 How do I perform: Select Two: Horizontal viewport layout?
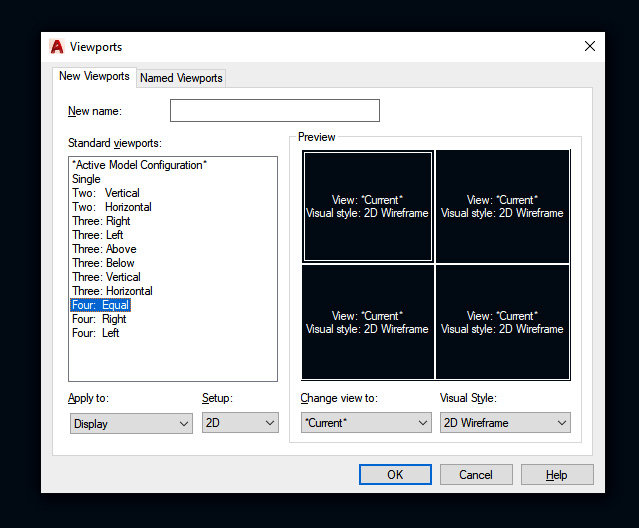[112, 207]
